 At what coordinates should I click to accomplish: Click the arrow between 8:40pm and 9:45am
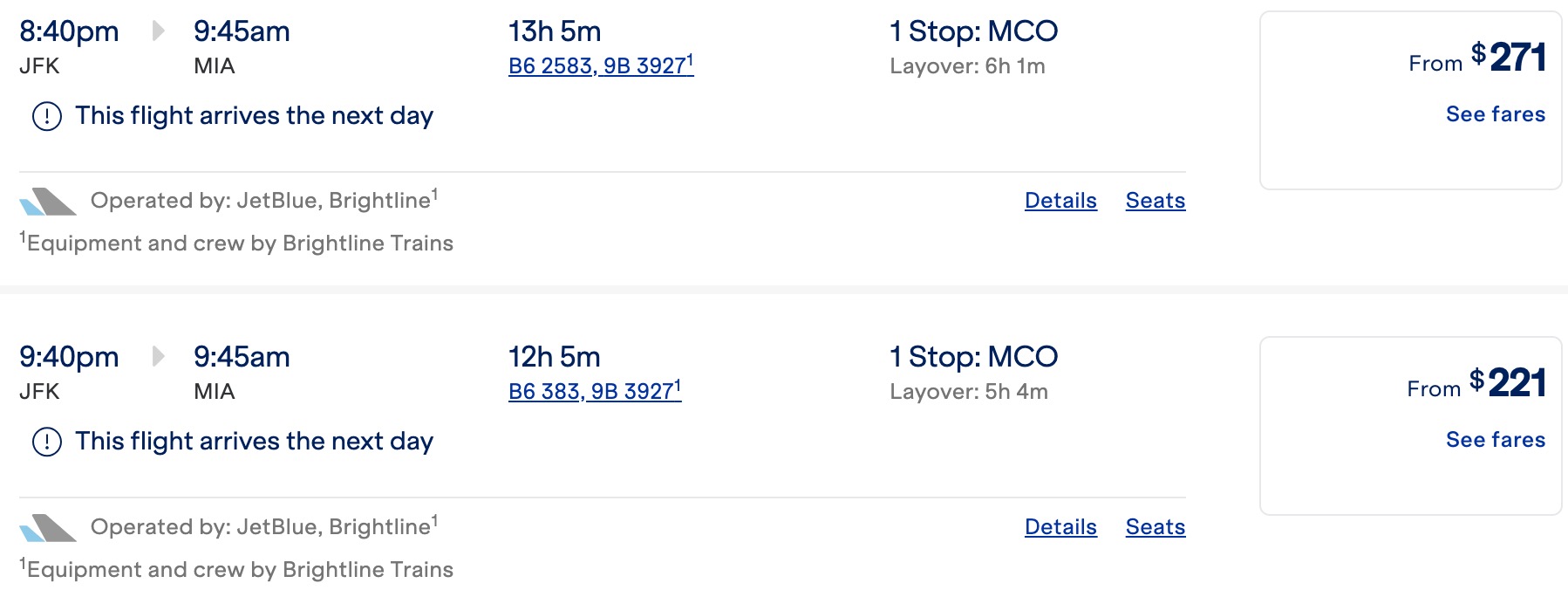click(x=158, y=31)
